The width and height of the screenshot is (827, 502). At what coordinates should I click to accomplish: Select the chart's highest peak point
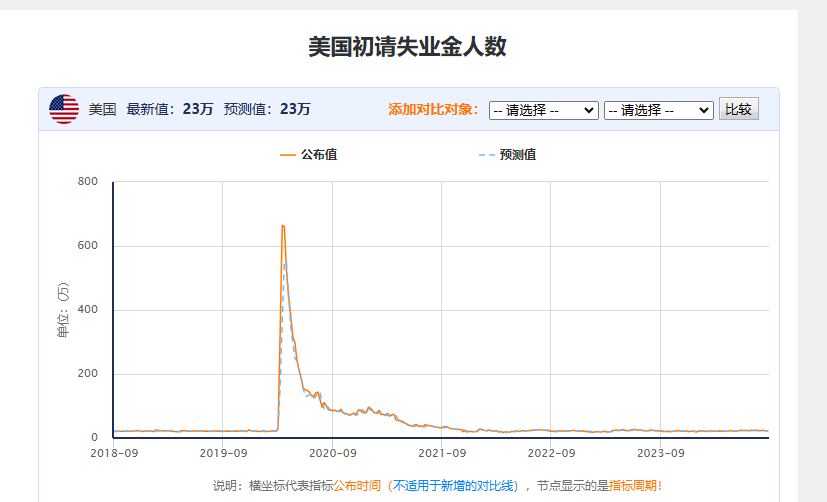[283, 226]
